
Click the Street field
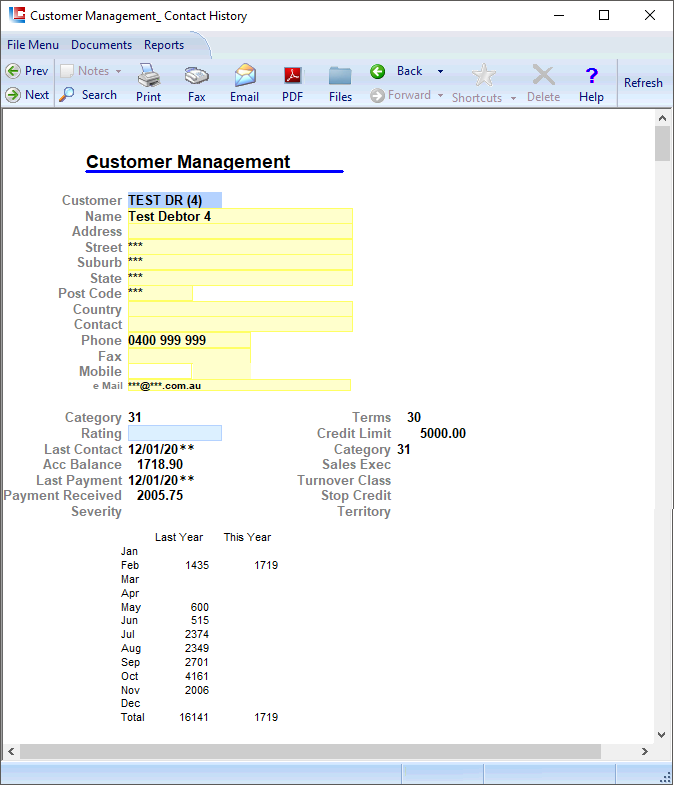click(240, 247)
